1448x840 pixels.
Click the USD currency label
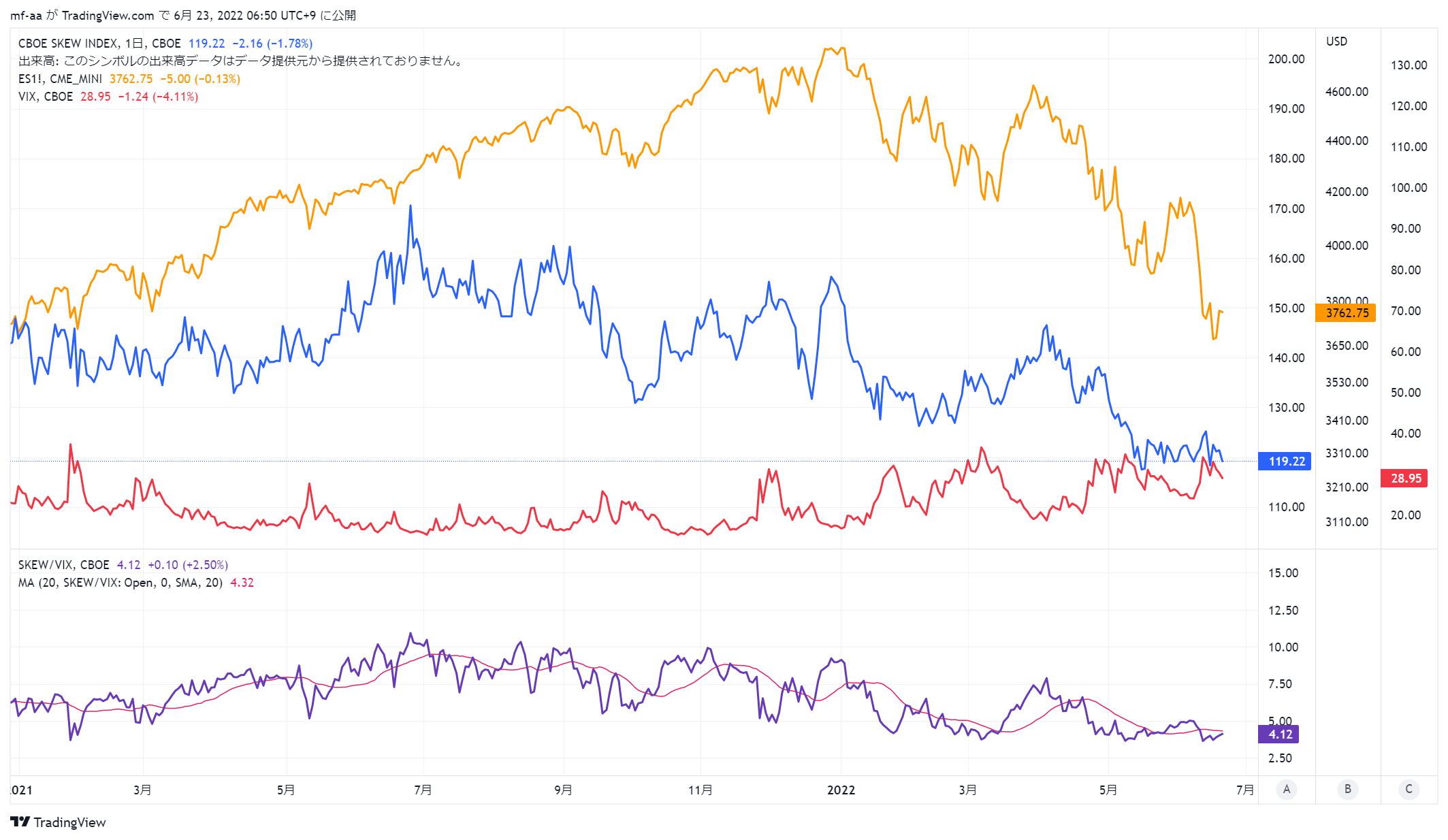coord(1336,41)
